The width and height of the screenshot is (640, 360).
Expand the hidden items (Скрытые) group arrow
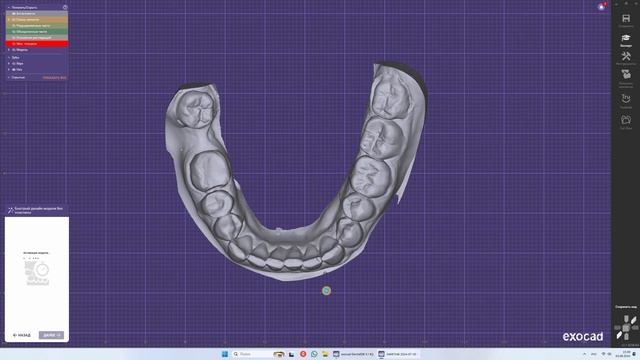click(9, 78)
